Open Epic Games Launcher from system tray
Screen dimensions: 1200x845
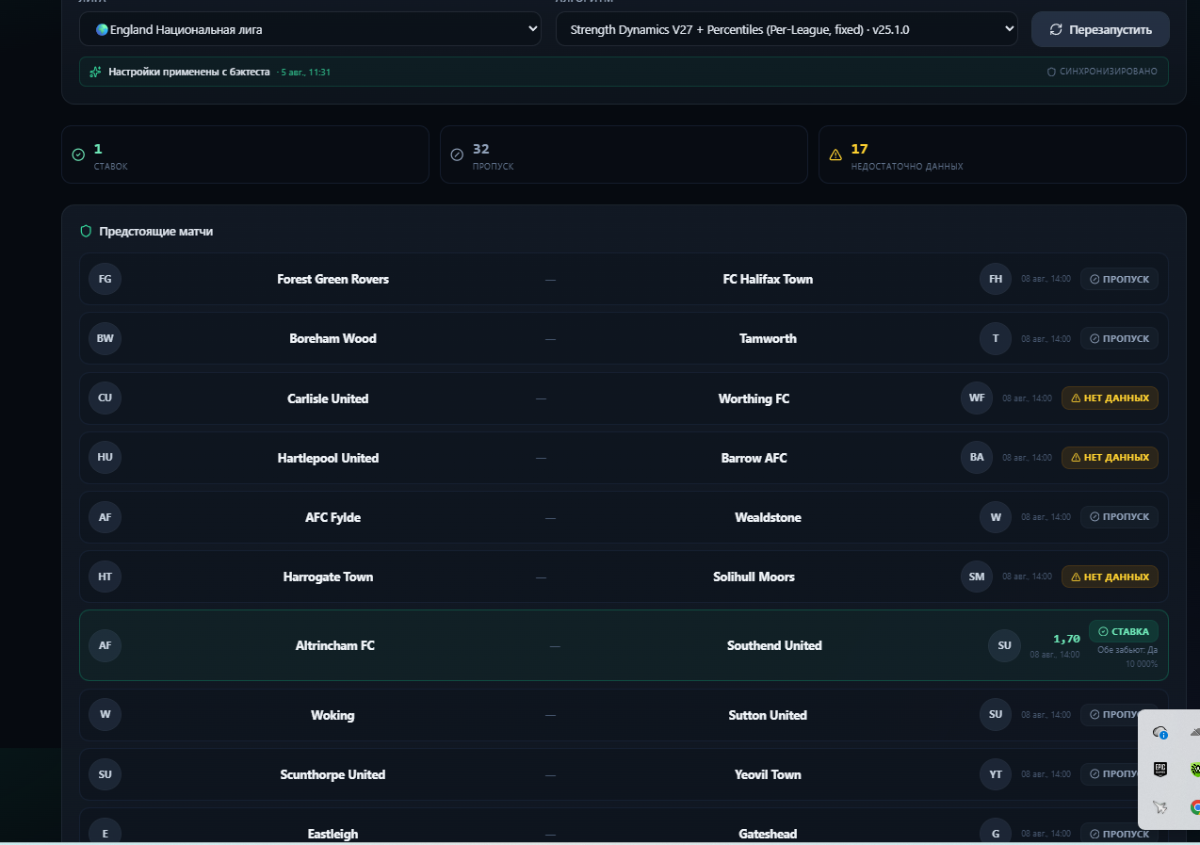(1161, 769)
